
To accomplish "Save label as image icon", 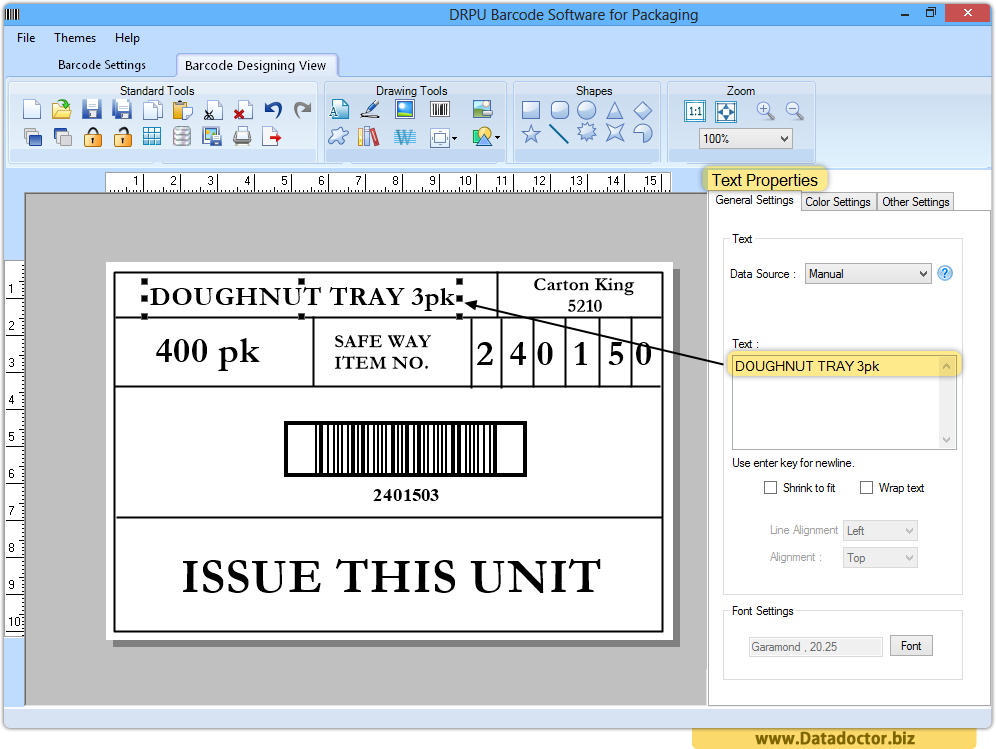I will click(212, 137).
